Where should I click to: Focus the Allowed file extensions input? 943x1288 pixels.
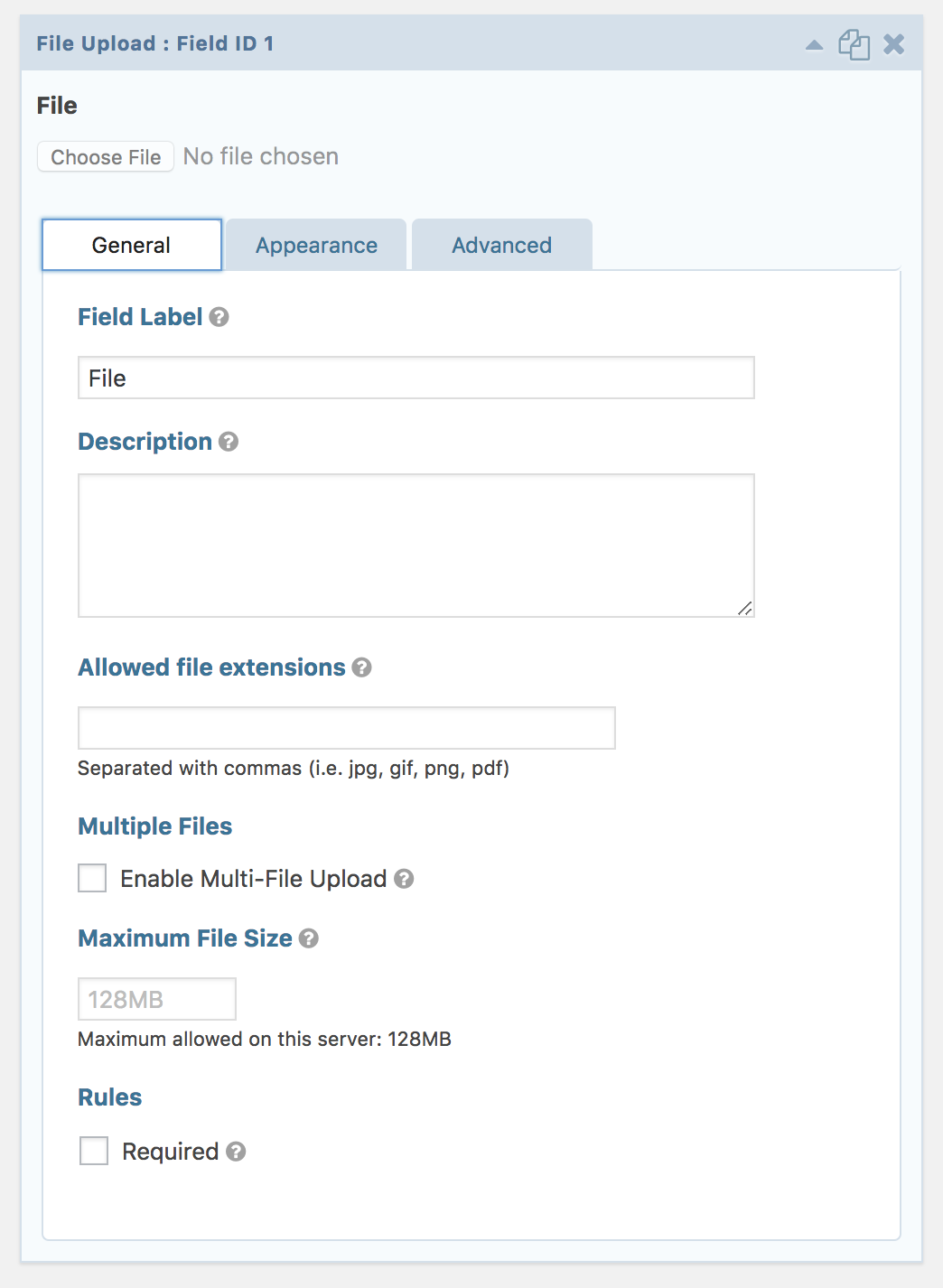(x=347, y=728)
